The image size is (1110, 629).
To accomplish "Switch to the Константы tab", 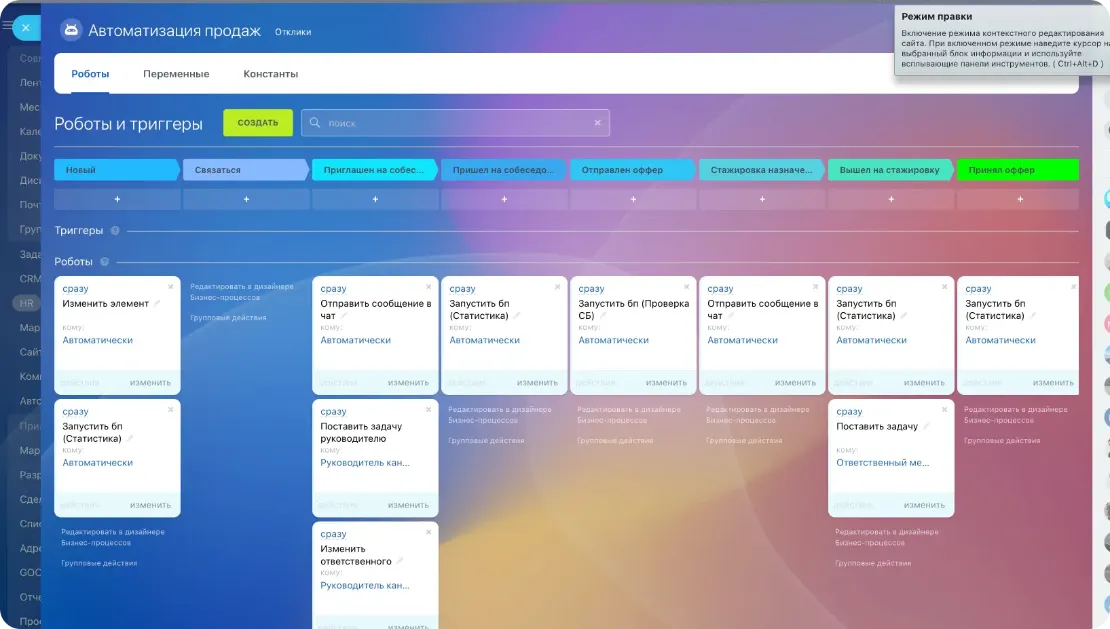I will point(270,74).
